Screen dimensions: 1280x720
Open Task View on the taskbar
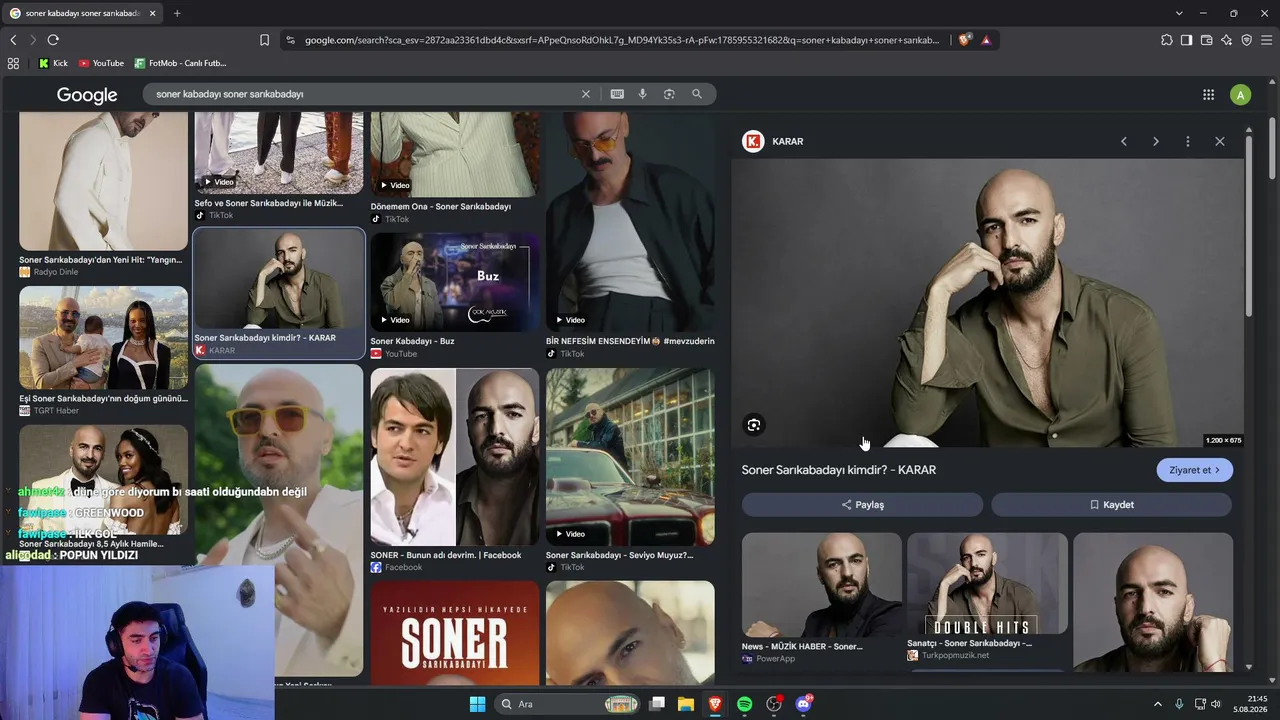click(657, 704)
